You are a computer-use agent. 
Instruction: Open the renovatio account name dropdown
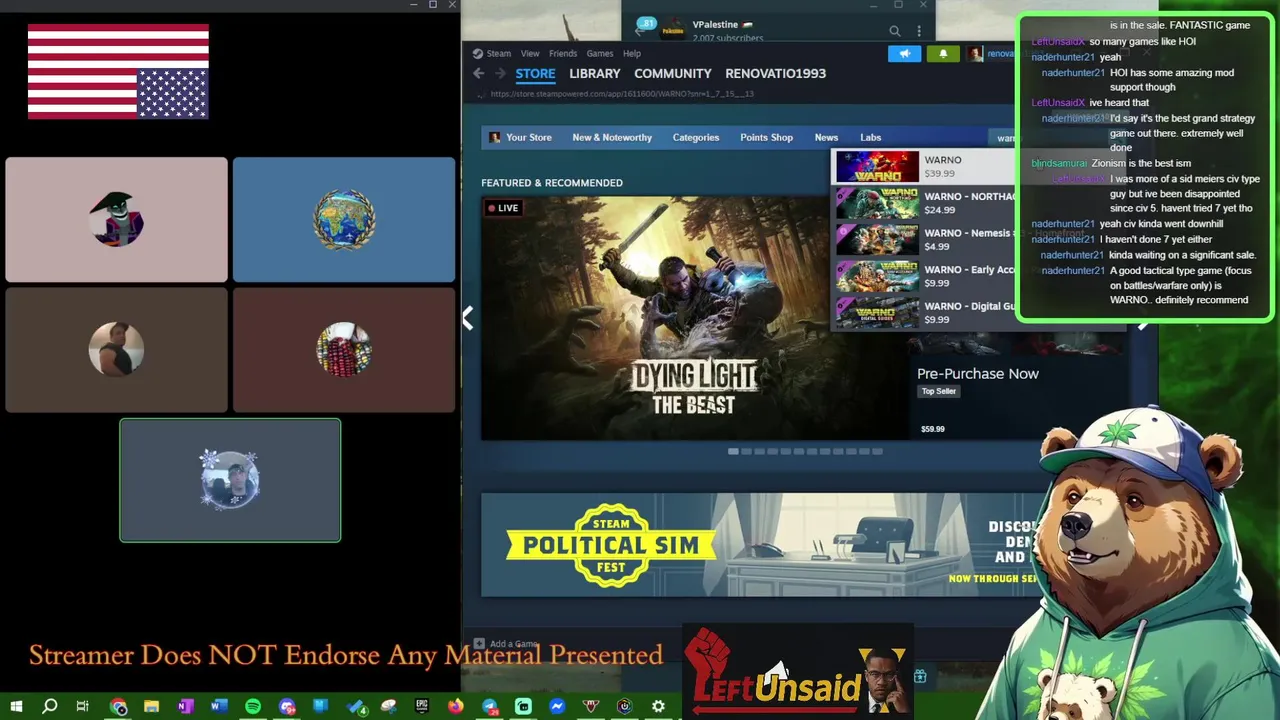1000,54
